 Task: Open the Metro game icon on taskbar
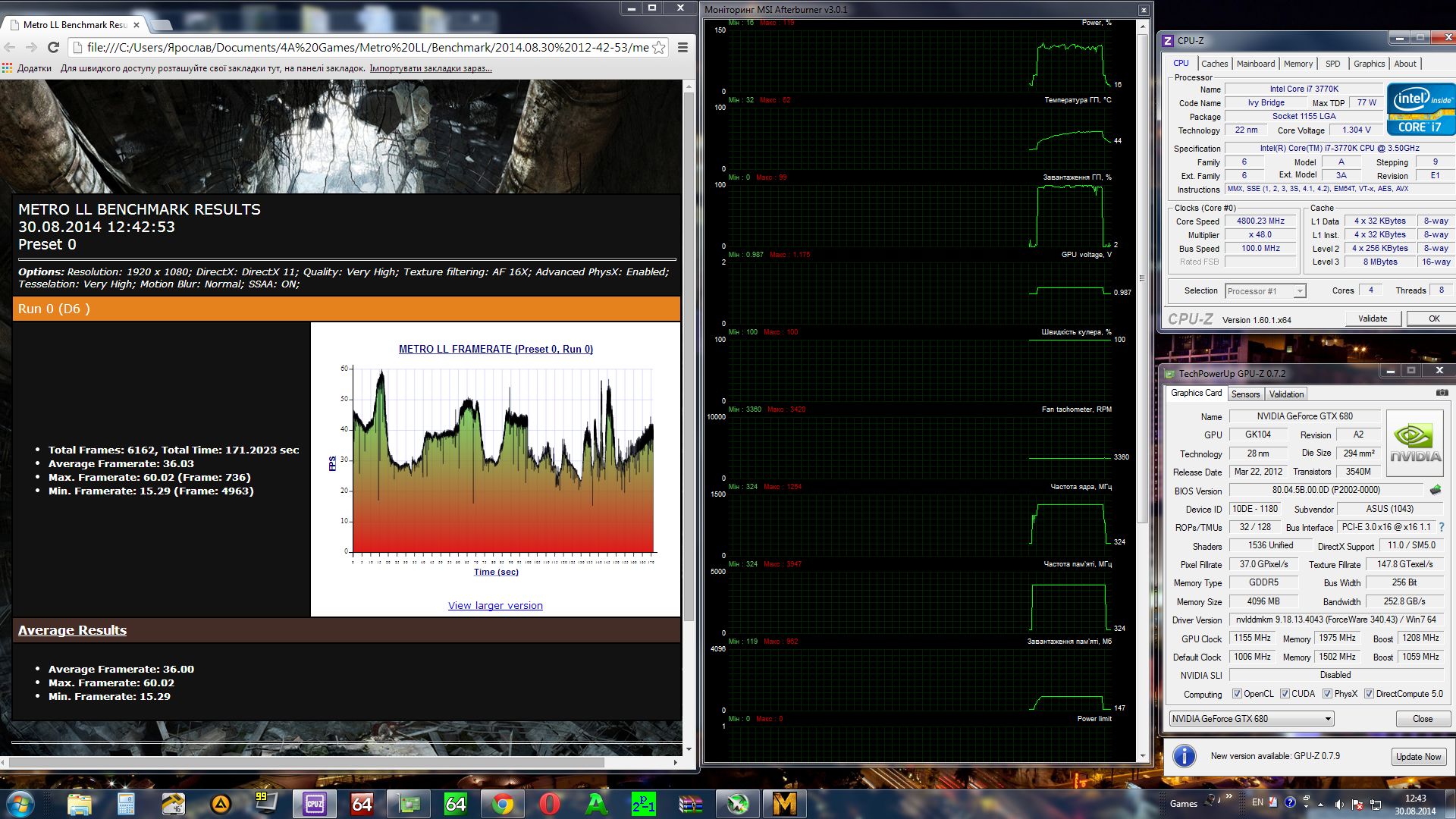(783, 803)
